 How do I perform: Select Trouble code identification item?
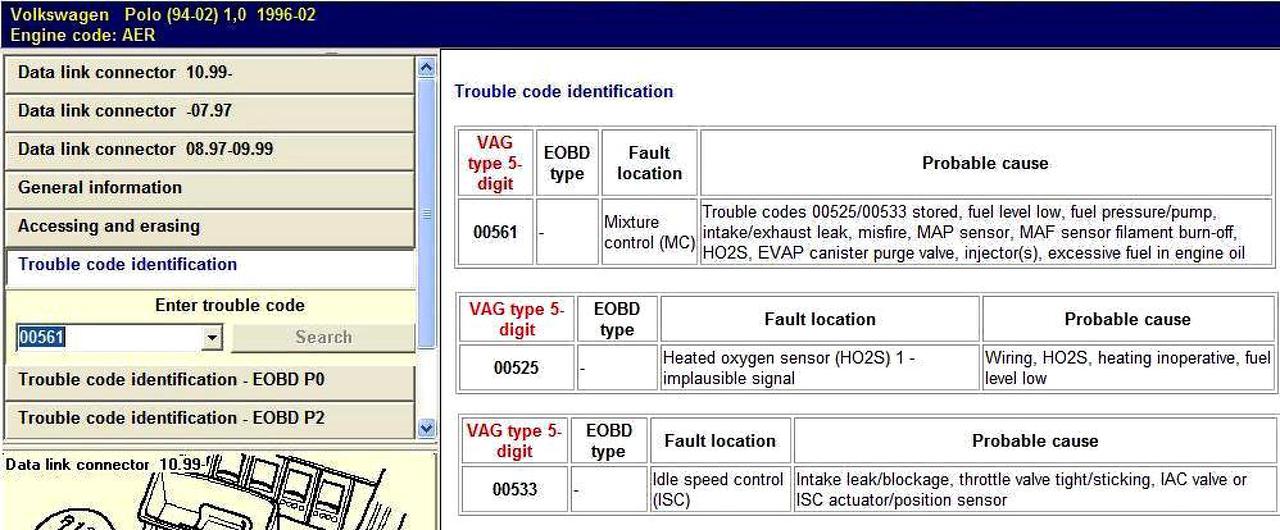coord(209,265)
